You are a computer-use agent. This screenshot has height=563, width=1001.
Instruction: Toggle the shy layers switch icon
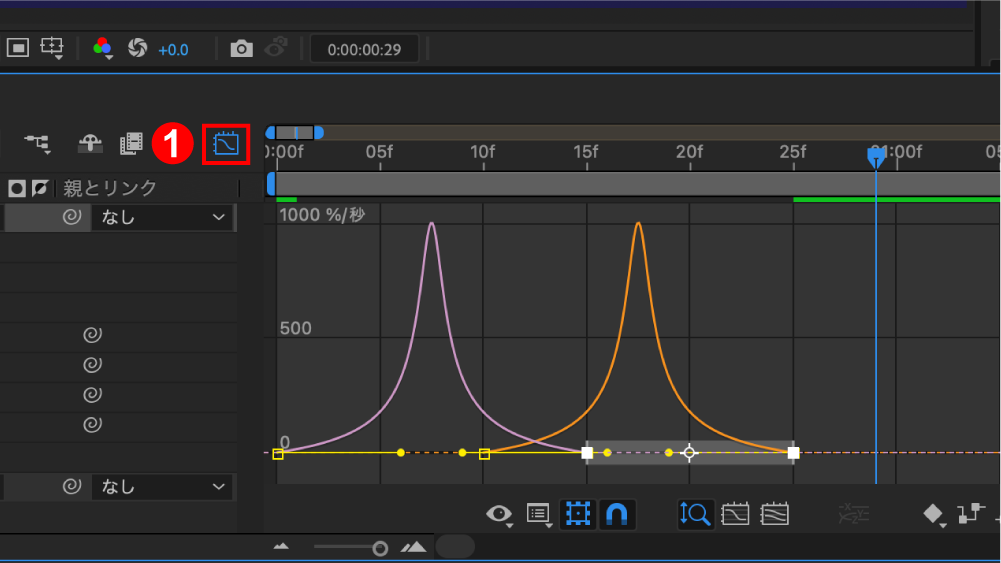pyautogui.click(x=90, y=143)
